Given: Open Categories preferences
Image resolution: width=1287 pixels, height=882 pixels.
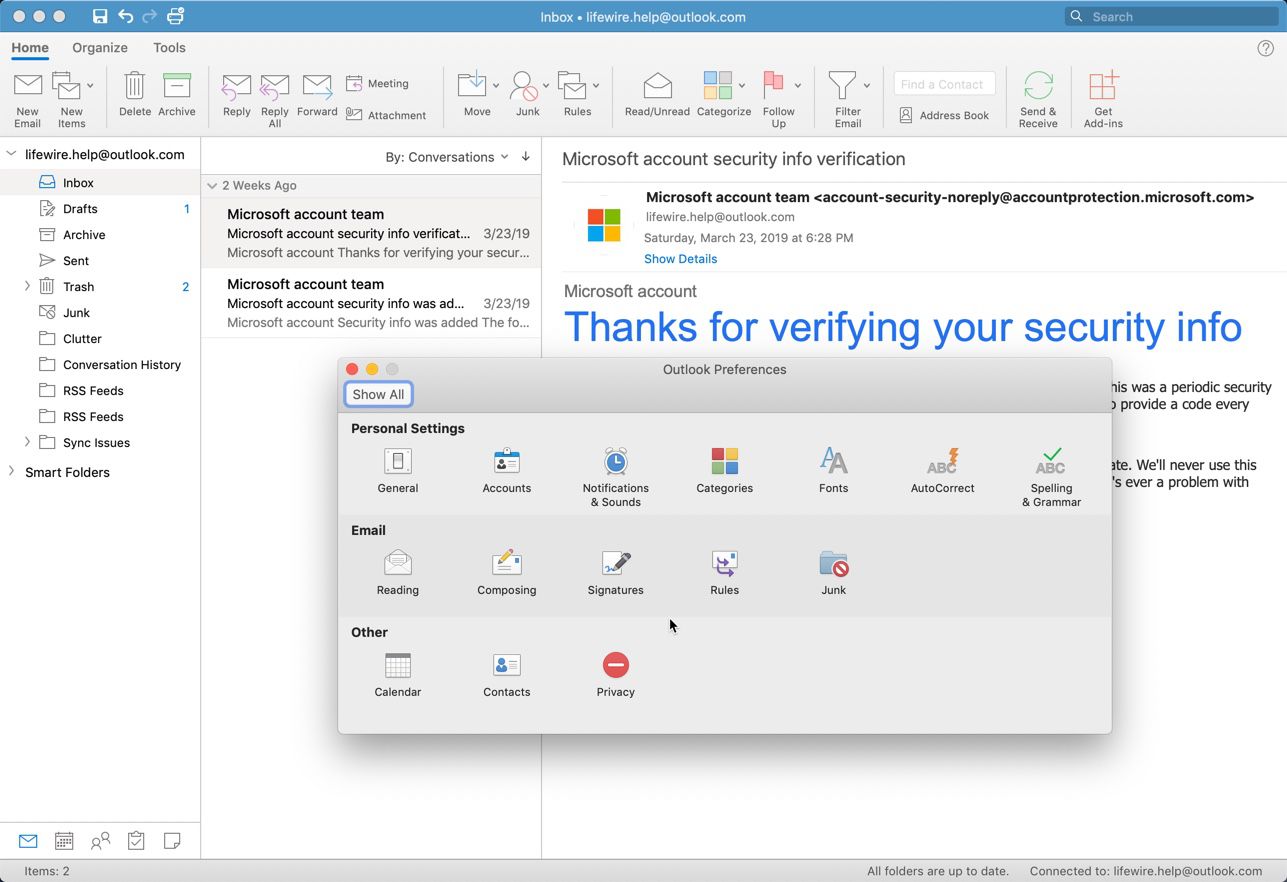Looking at the screenshot, I should [x=724, y=470].
